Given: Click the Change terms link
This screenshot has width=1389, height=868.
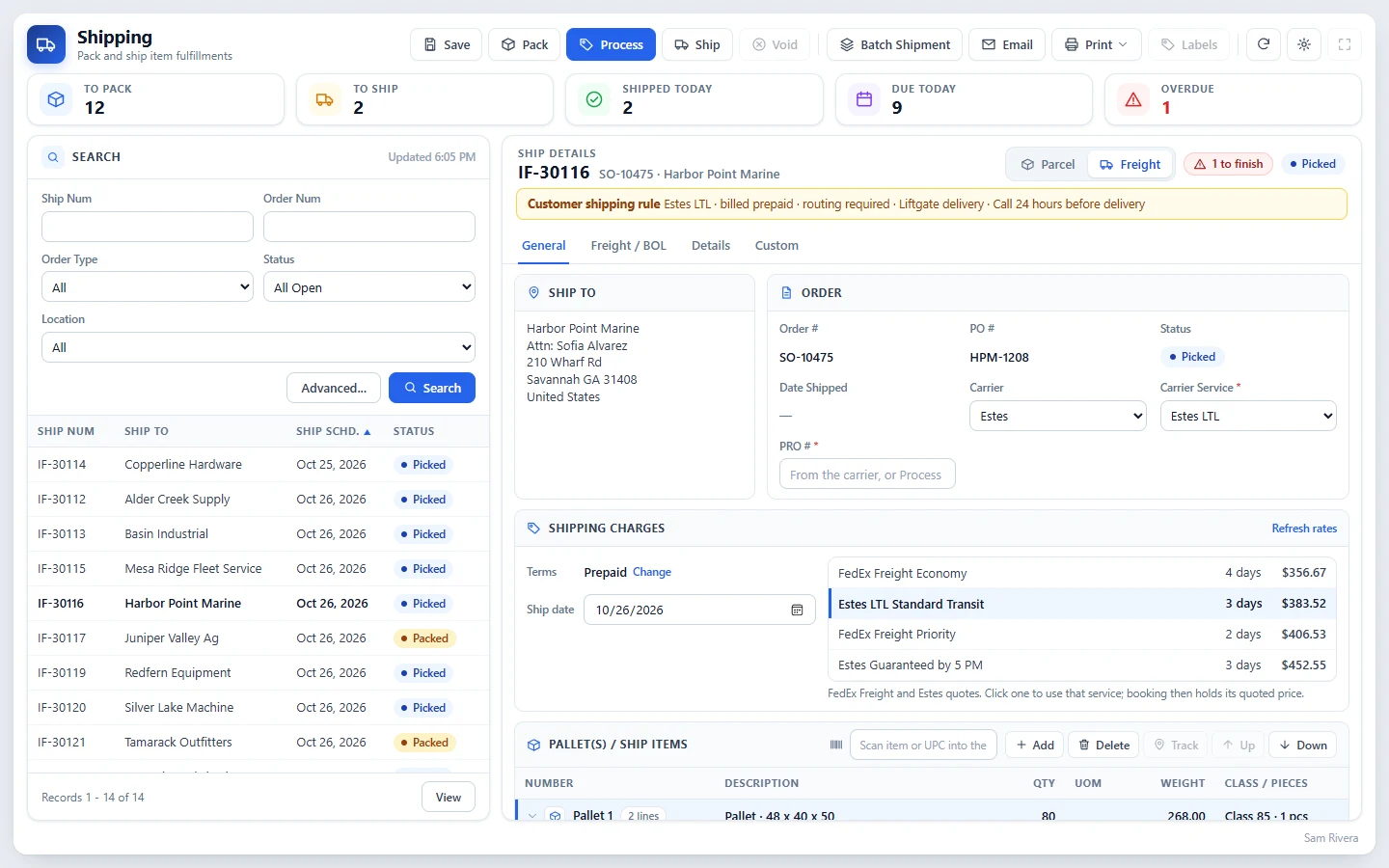Looking at the screenshot, I should click(652, 572).
